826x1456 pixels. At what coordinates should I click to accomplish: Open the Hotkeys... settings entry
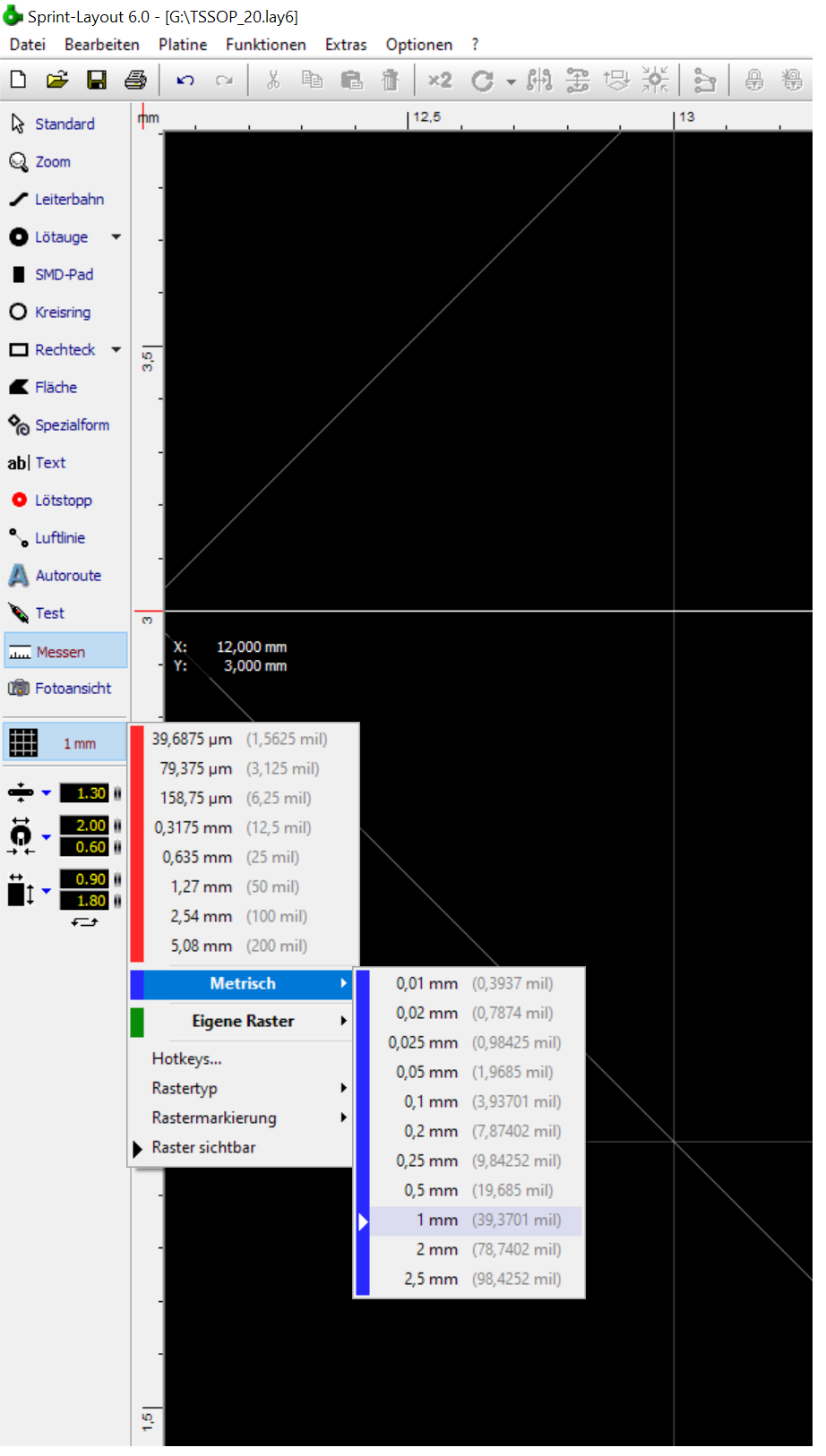point(186,1059)
